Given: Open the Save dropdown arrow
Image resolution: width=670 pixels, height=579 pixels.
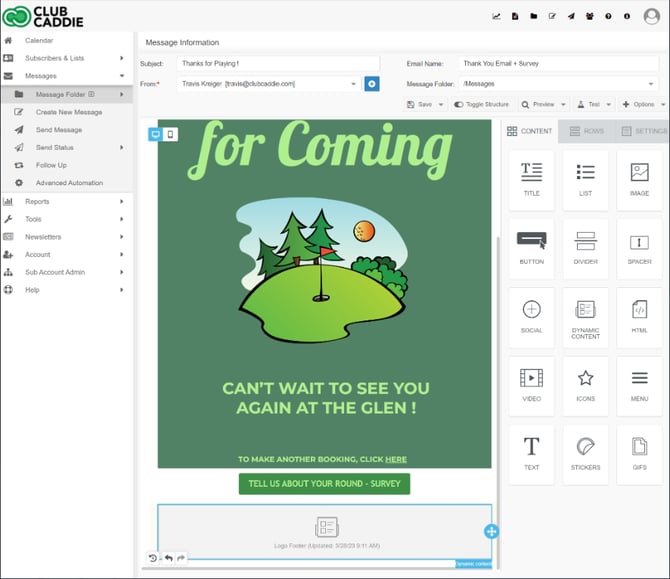Looking at the screenshot, I should click(441, 104).
